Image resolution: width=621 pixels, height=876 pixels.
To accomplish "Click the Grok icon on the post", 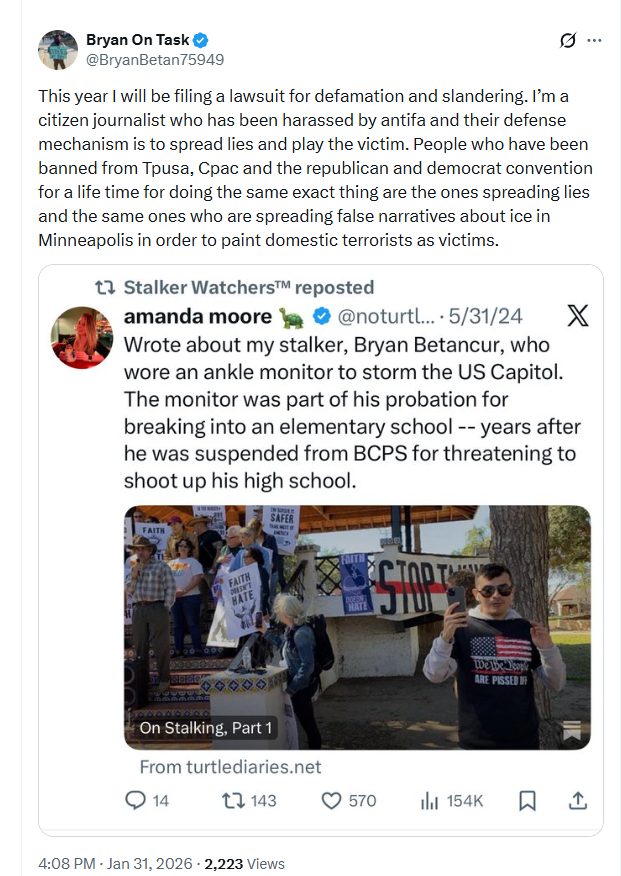I will (x=567, y=40).
